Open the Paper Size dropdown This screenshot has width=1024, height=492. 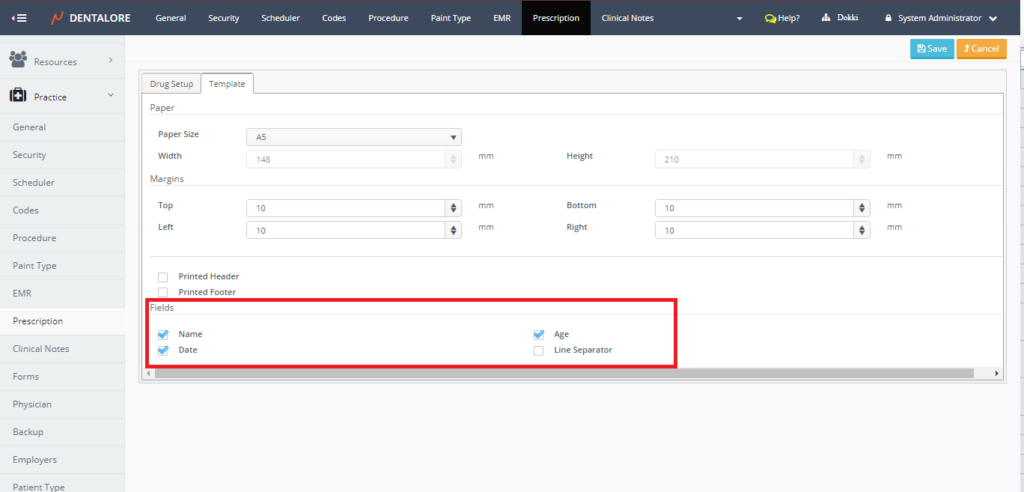tap(353, 137)
